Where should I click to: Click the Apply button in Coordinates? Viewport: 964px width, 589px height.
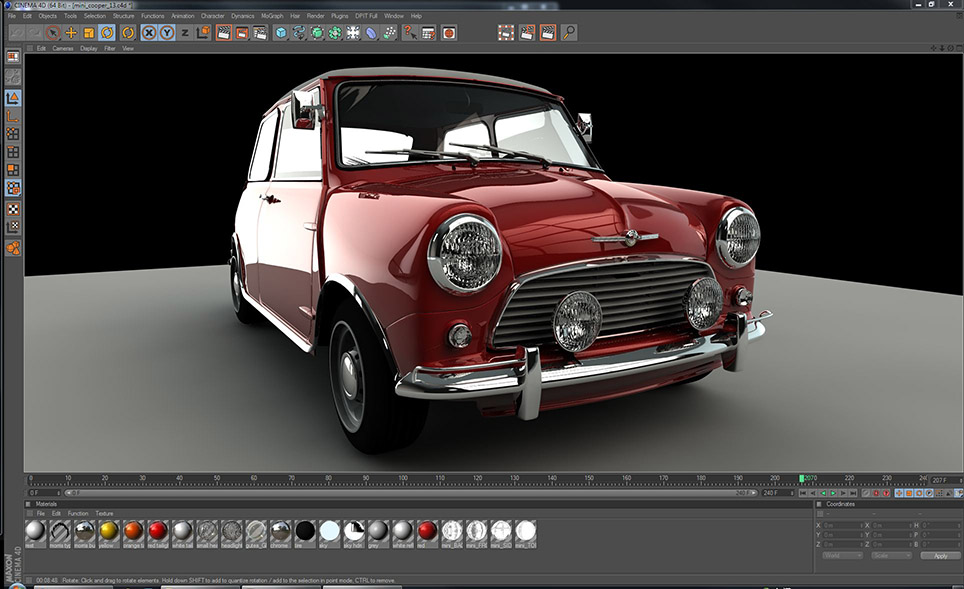pos(940,555)
